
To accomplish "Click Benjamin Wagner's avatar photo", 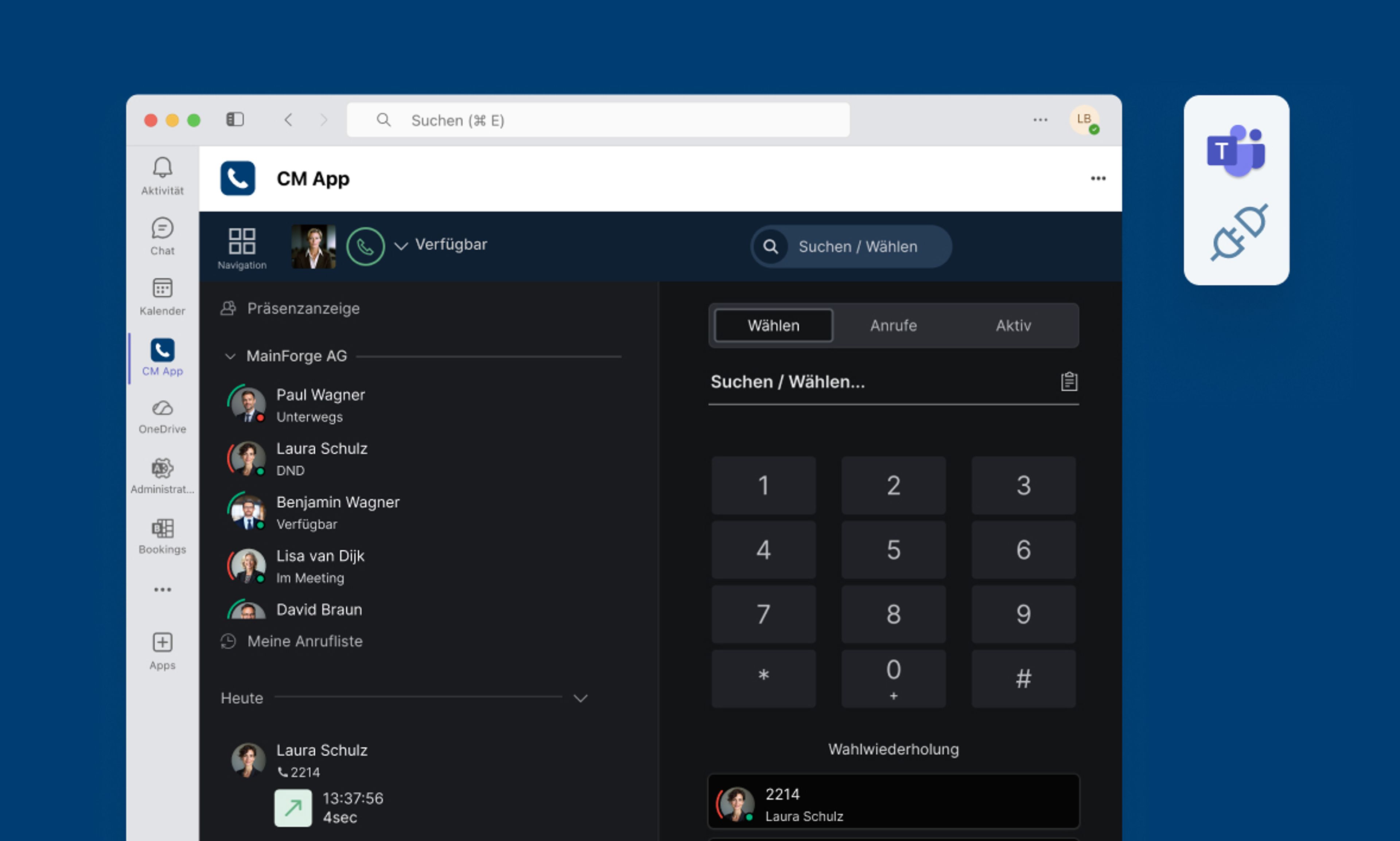I will point(248,512).
